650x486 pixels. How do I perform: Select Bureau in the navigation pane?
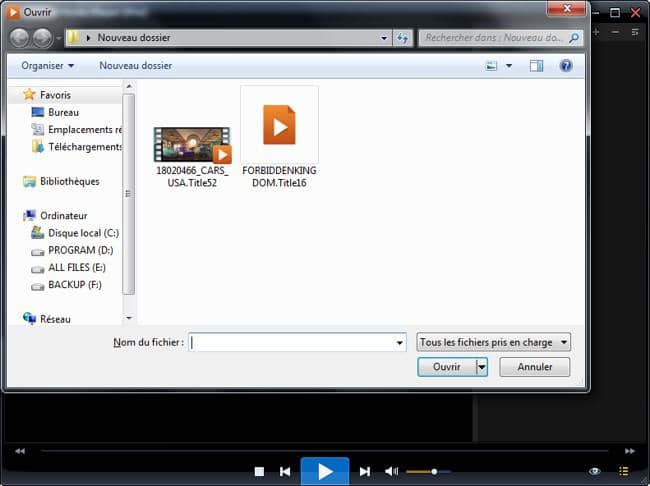(x=63, y=112)
